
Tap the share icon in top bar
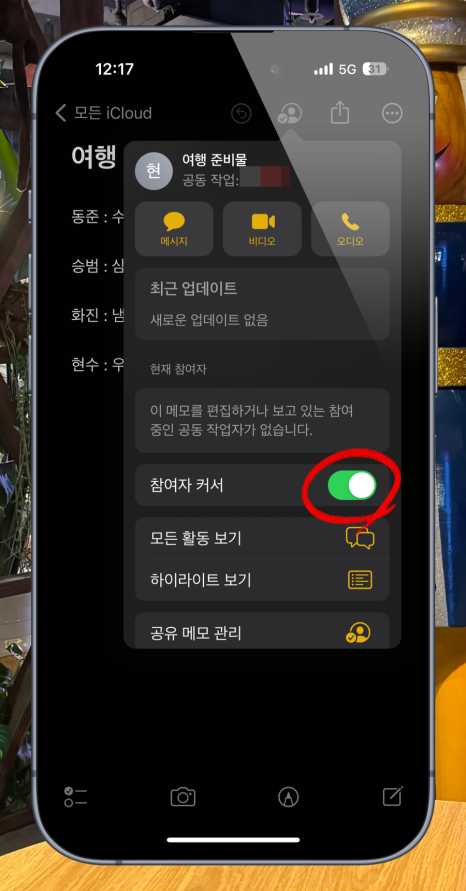(340, 112)
